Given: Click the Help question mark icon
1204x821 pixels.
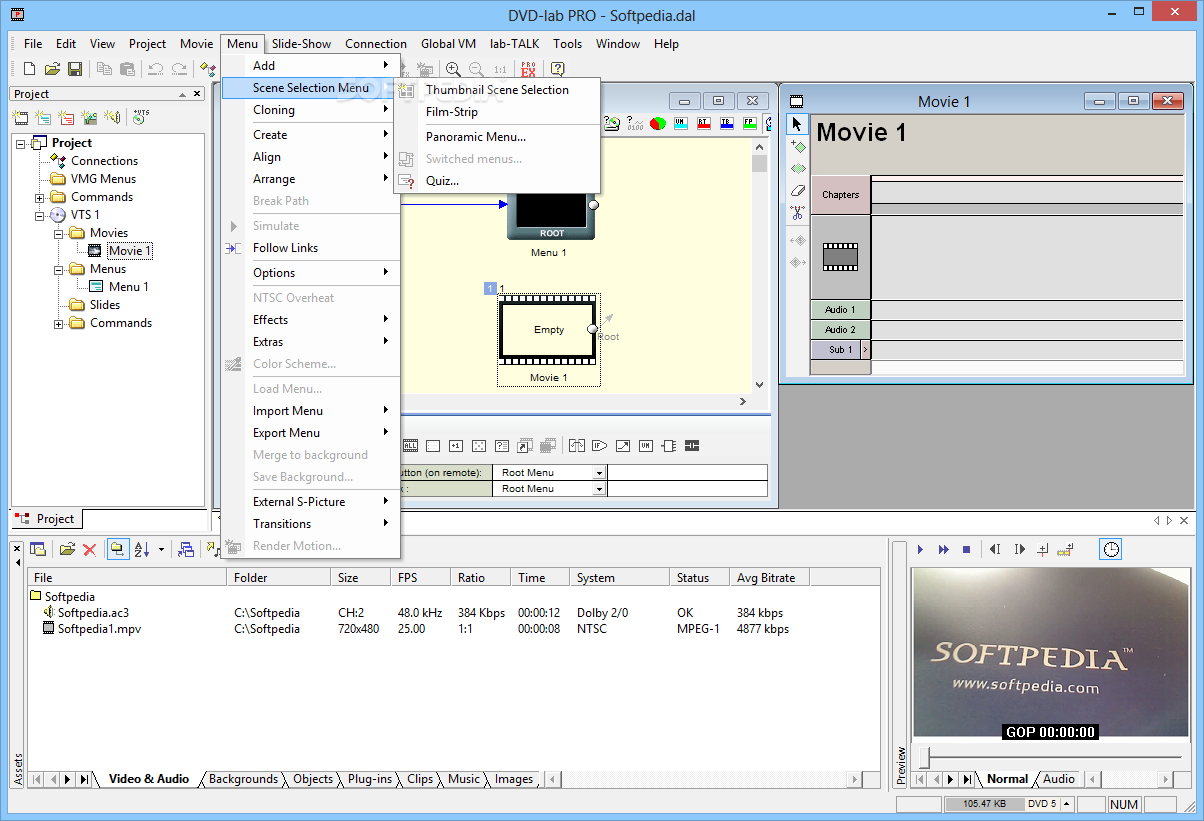Looking at the screenshot, I should click(557, 69).
